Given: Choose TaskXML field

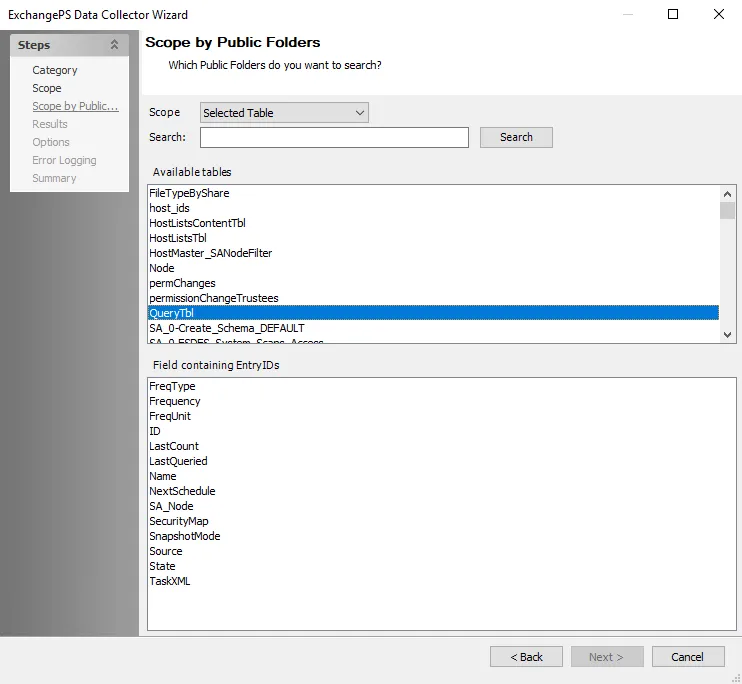Looking at the screenshot, I should tap(442, 581).
